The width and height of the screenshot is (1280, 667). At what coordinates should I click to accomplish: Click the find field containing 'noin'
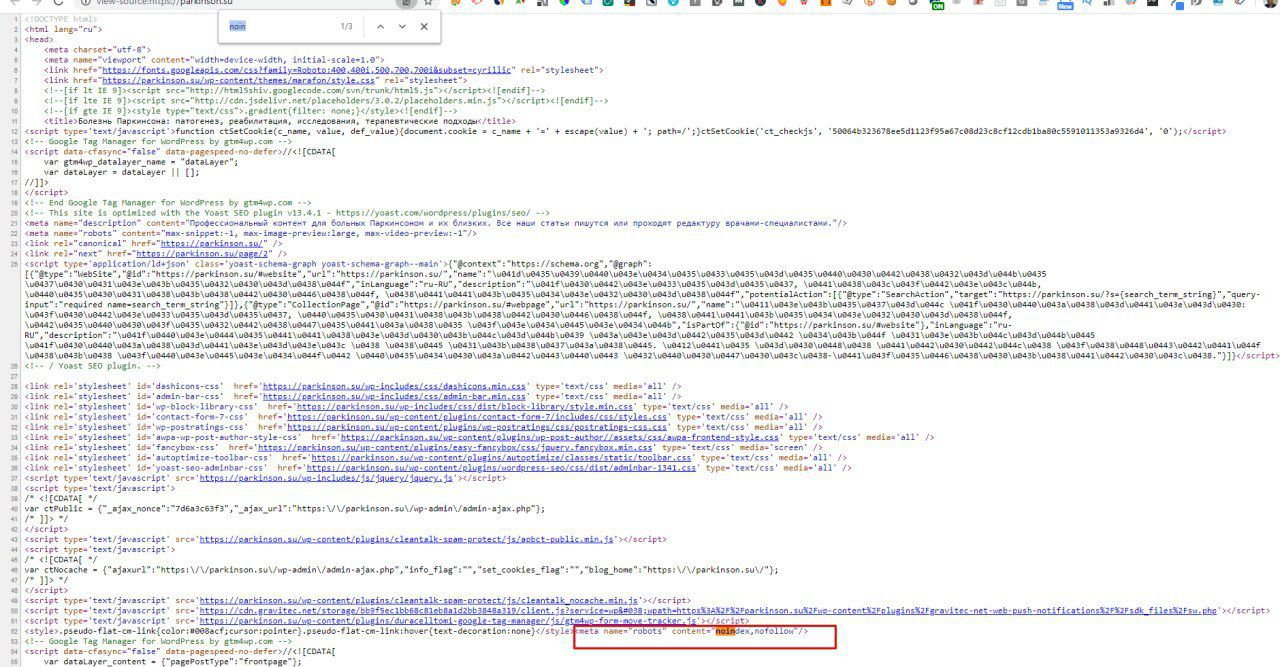(280, 26)
